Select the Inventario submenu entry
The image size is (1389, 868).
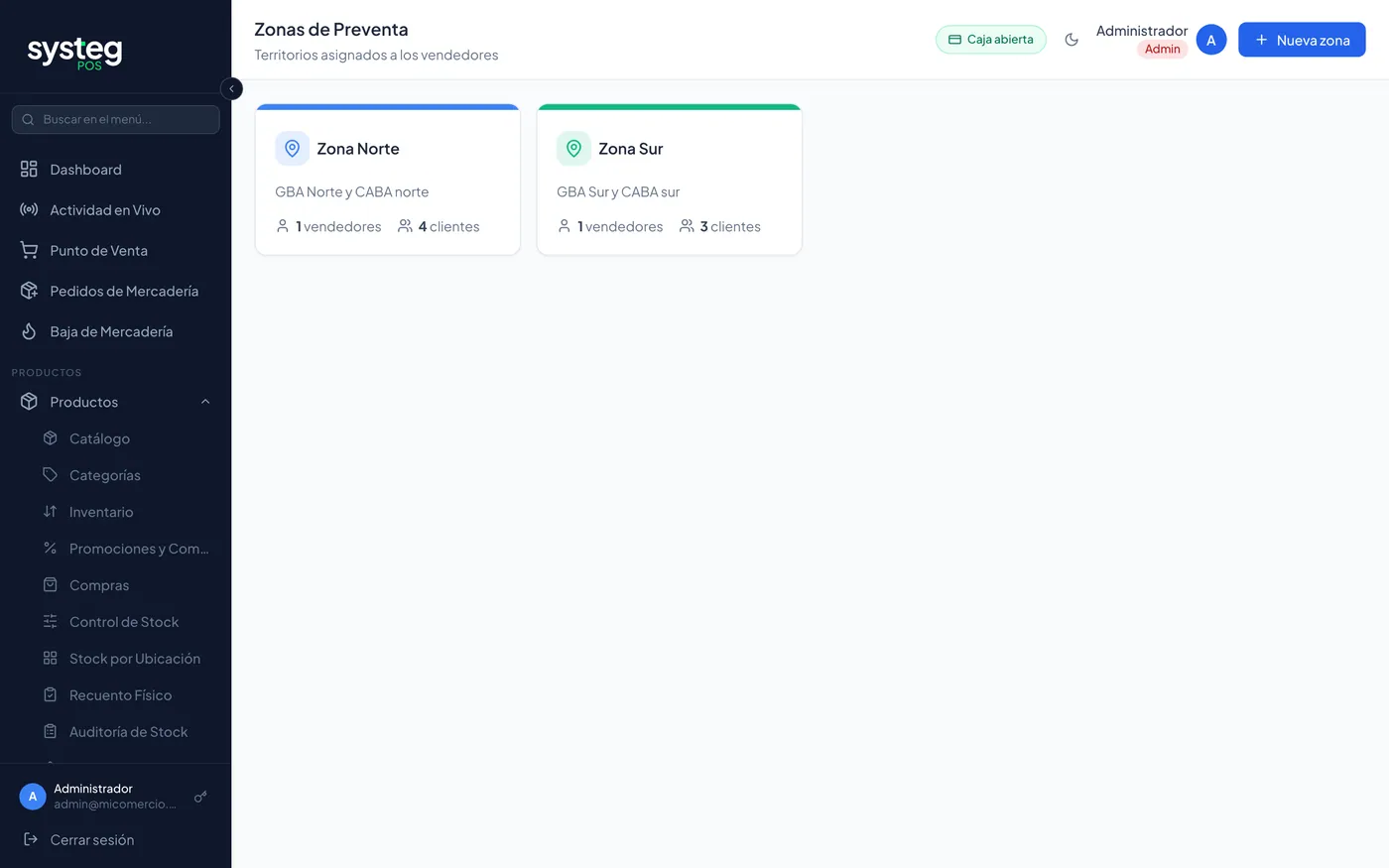pyautogui.click(x=125, y=512)
